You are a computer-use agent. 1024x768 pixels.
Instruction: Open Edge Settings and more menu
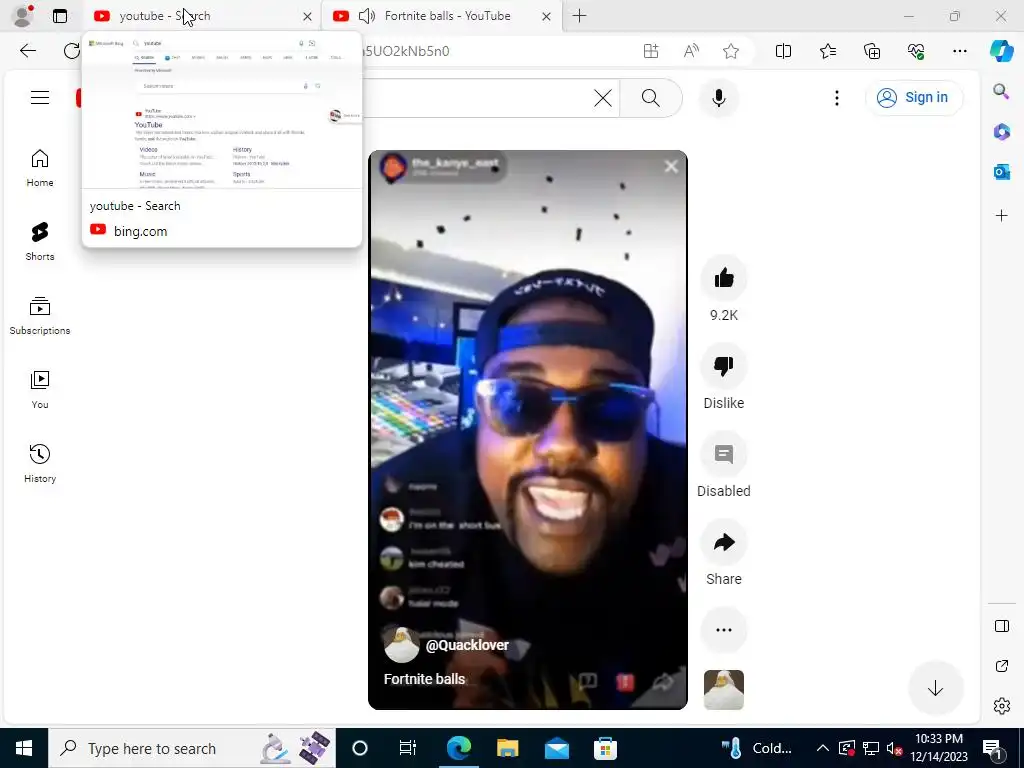(959, 51)
